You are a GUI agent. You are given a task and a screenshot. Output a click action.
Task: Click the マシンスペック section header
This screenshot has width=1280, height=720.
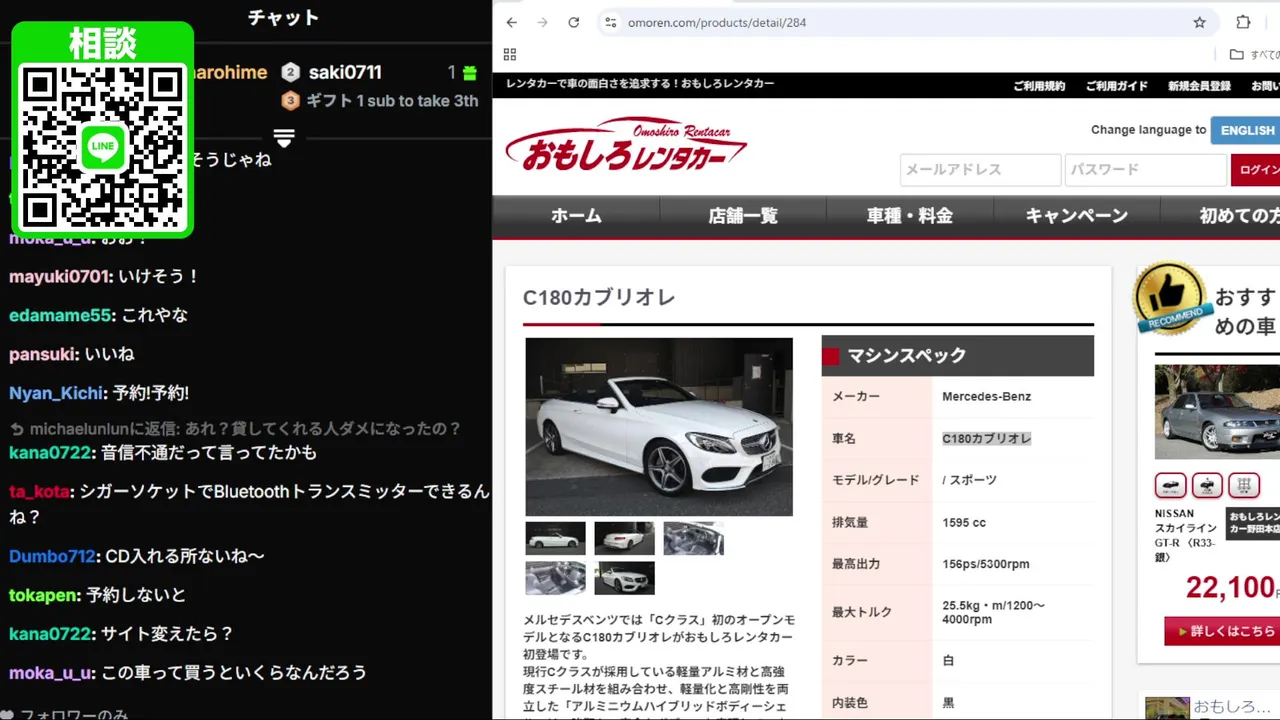958,355
